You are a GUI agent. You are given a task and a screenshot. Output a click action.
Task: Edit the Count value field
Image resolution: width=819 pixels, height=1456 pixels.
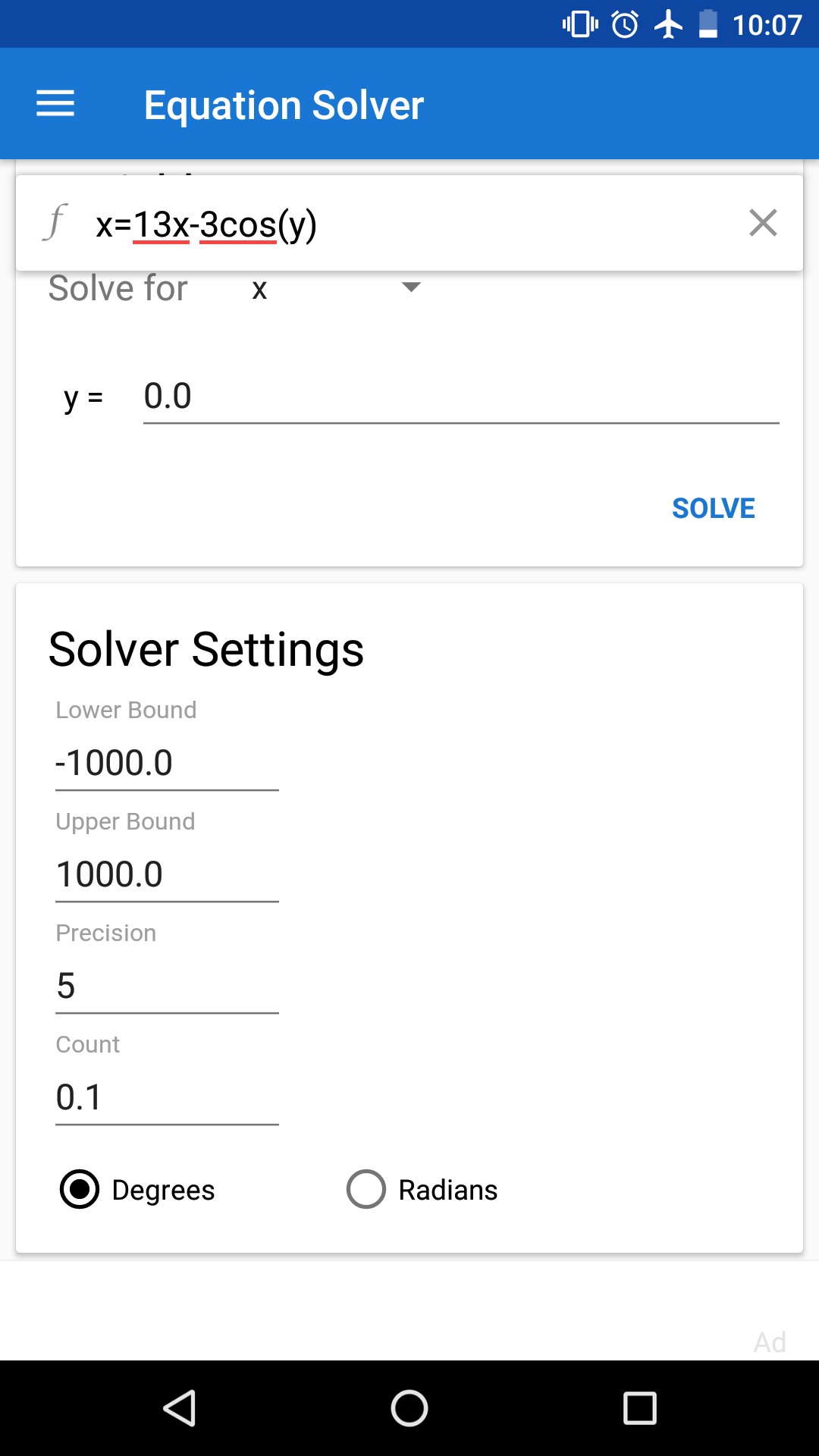[167, 1097]
